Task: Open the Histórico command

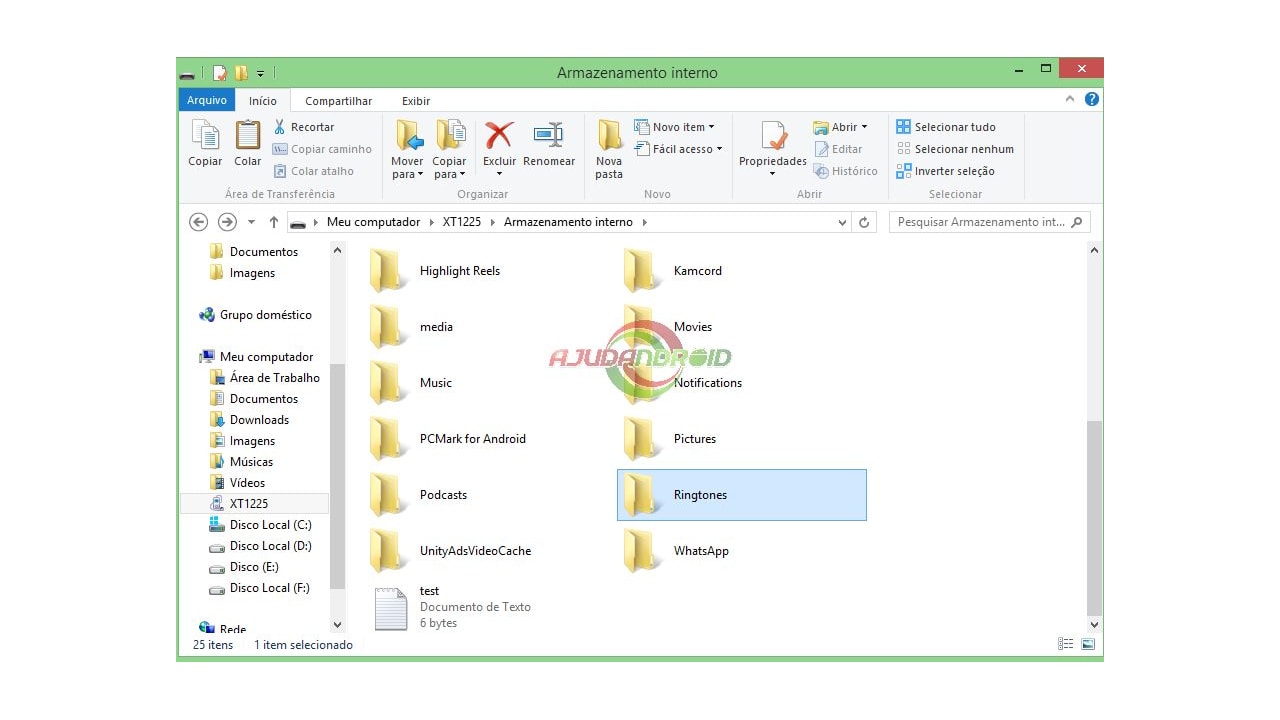Action: pyautogui.click(x=846, y=171)
